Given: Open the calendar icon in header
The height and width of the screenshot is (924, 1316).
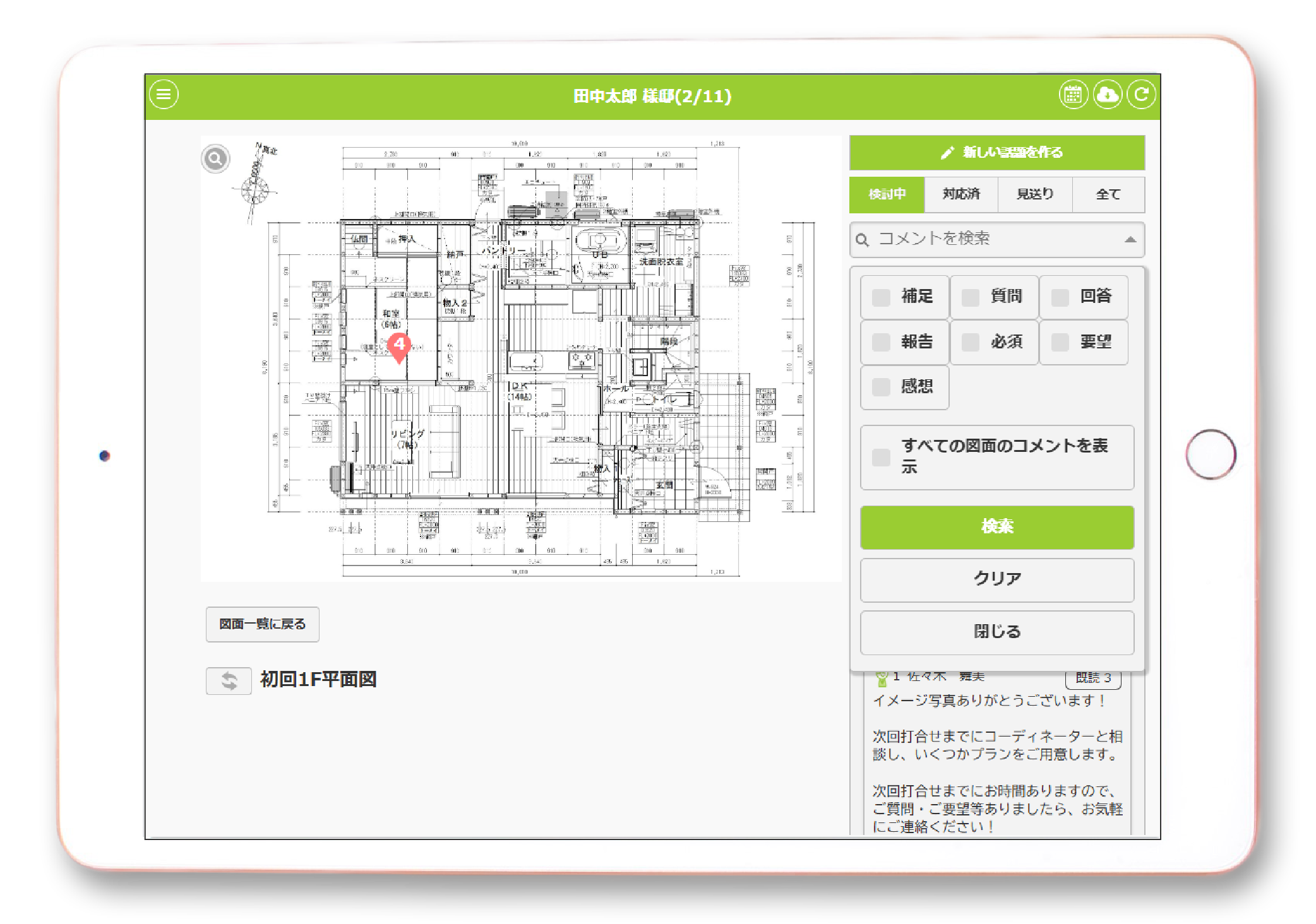Looking at the screenshot, I should [x=1072, y=95].
